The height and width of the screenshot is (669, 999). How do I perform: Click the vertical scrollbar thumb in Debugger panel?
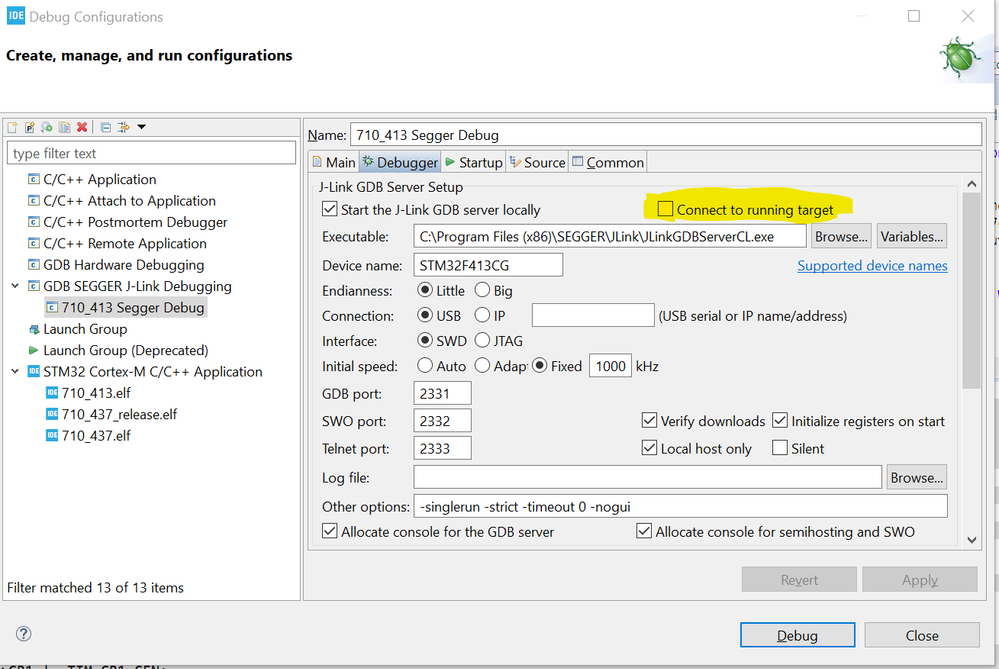[x=972, y=290]
